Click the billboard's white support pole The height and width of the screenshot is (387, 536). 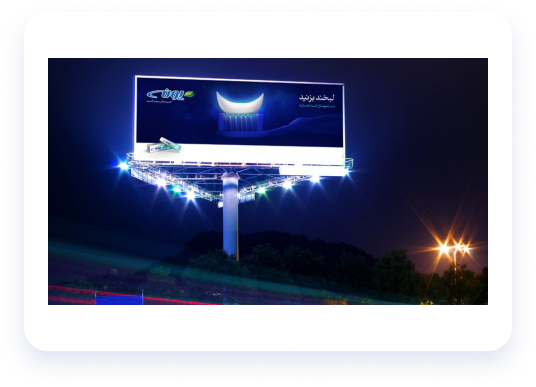click(x=230, y=216)
